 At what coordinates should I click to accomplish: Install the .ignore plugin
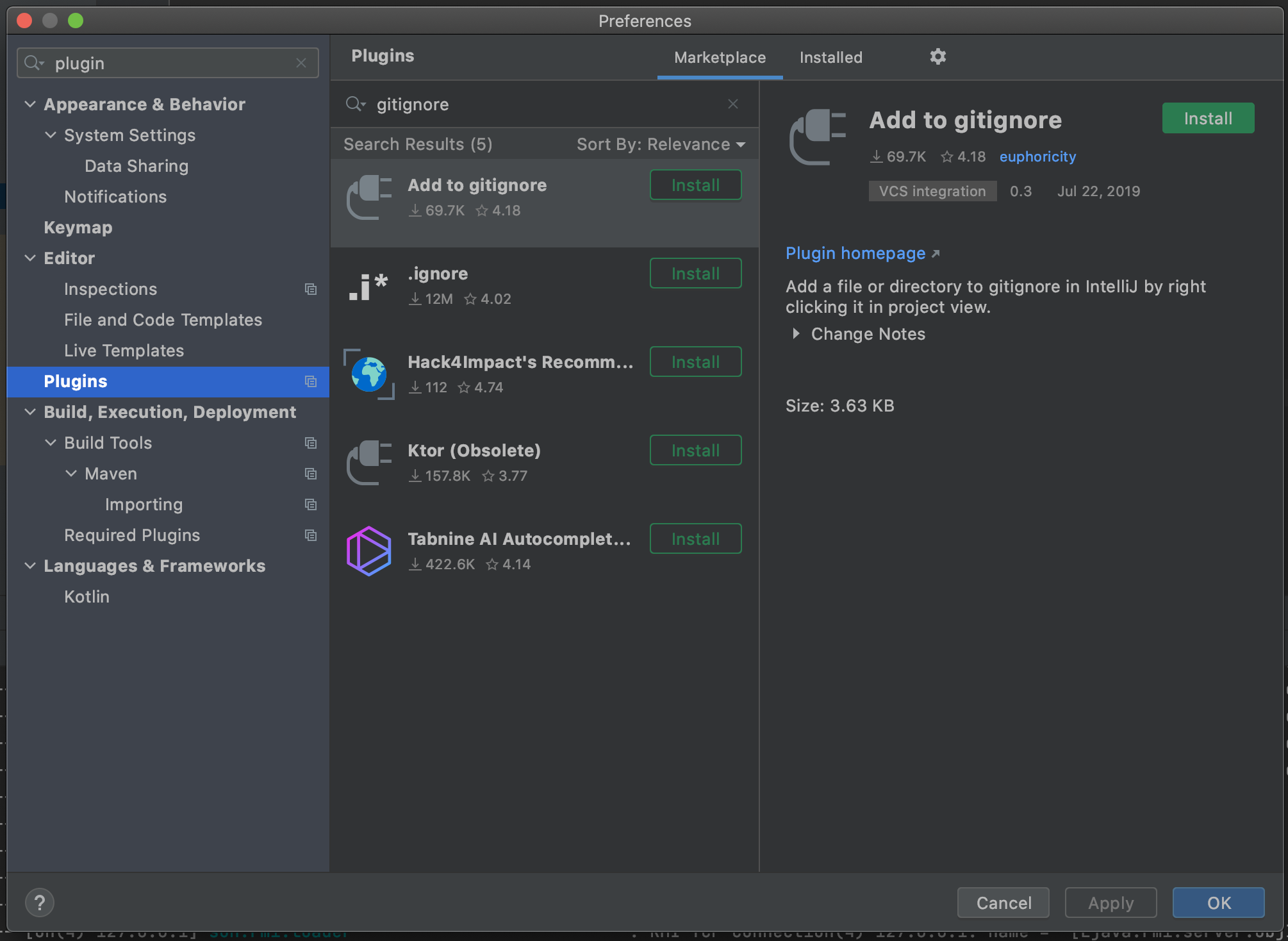pyautogui.click(x=695, y=274)
